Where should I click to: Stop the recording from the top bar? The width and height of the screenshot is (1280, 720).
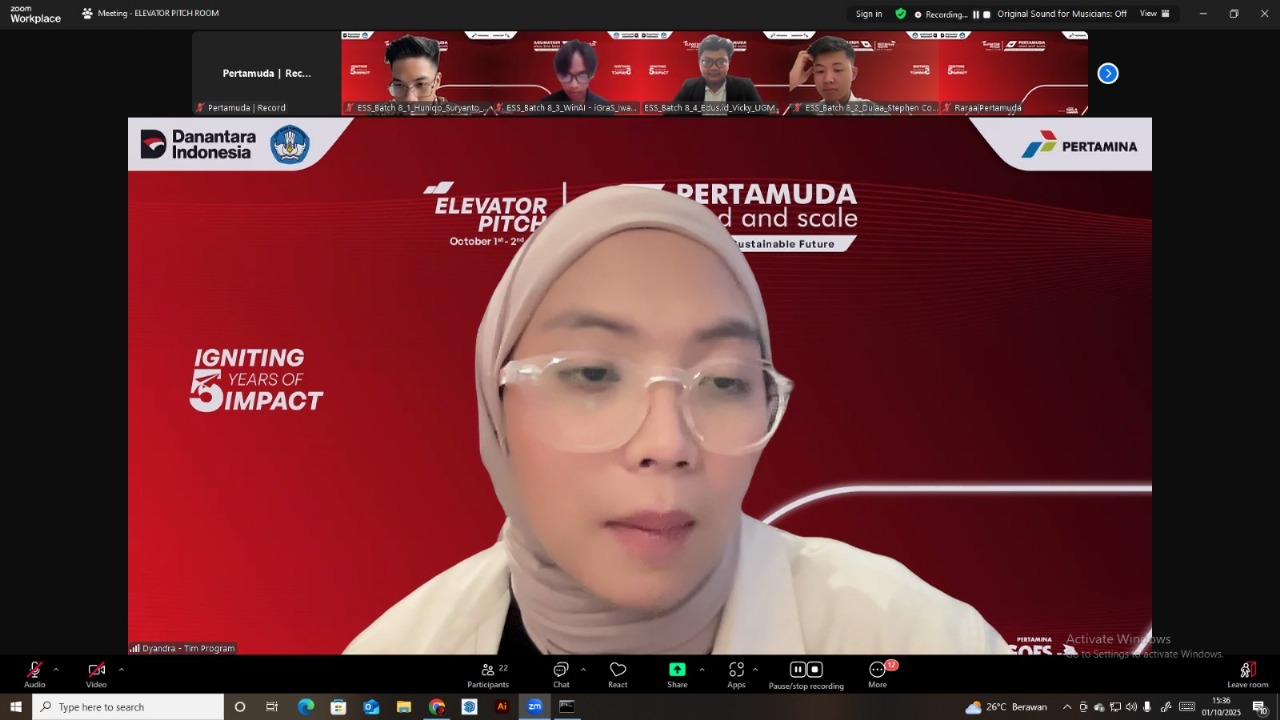tap(987, 14)
